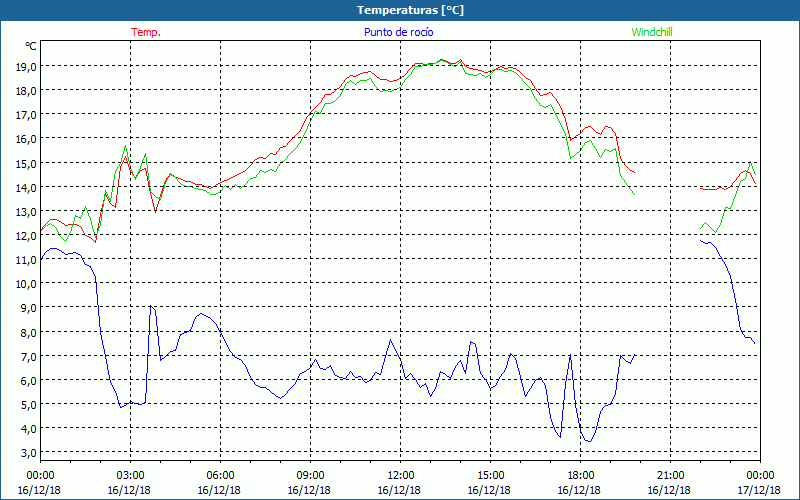Click the 15:00 time axis label
Screen dimensions: 800x500
pyautogui.click(x=490, y=476)
